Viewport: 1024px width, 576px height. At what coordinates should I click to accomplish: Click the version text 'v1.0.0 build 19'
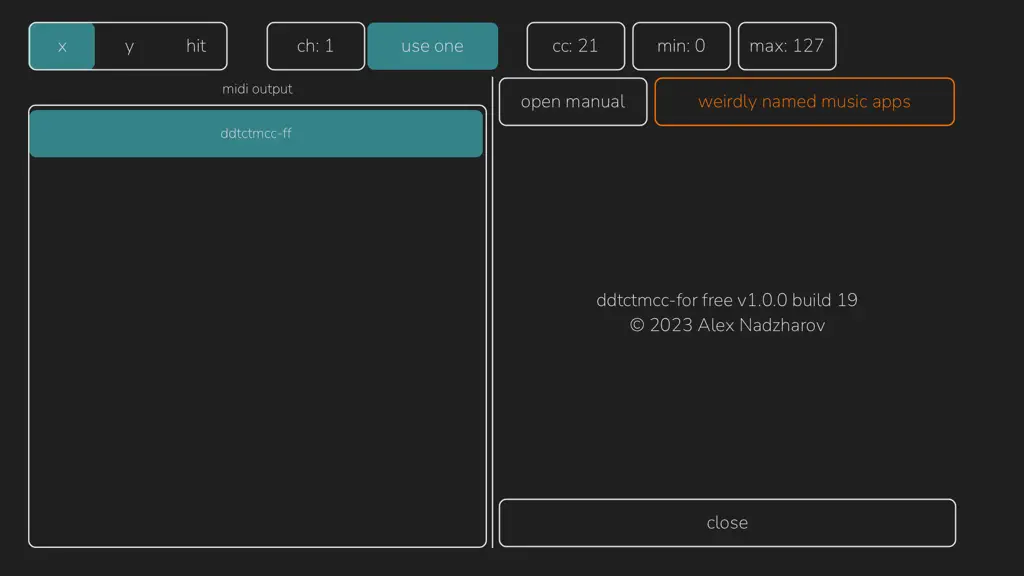797,300
